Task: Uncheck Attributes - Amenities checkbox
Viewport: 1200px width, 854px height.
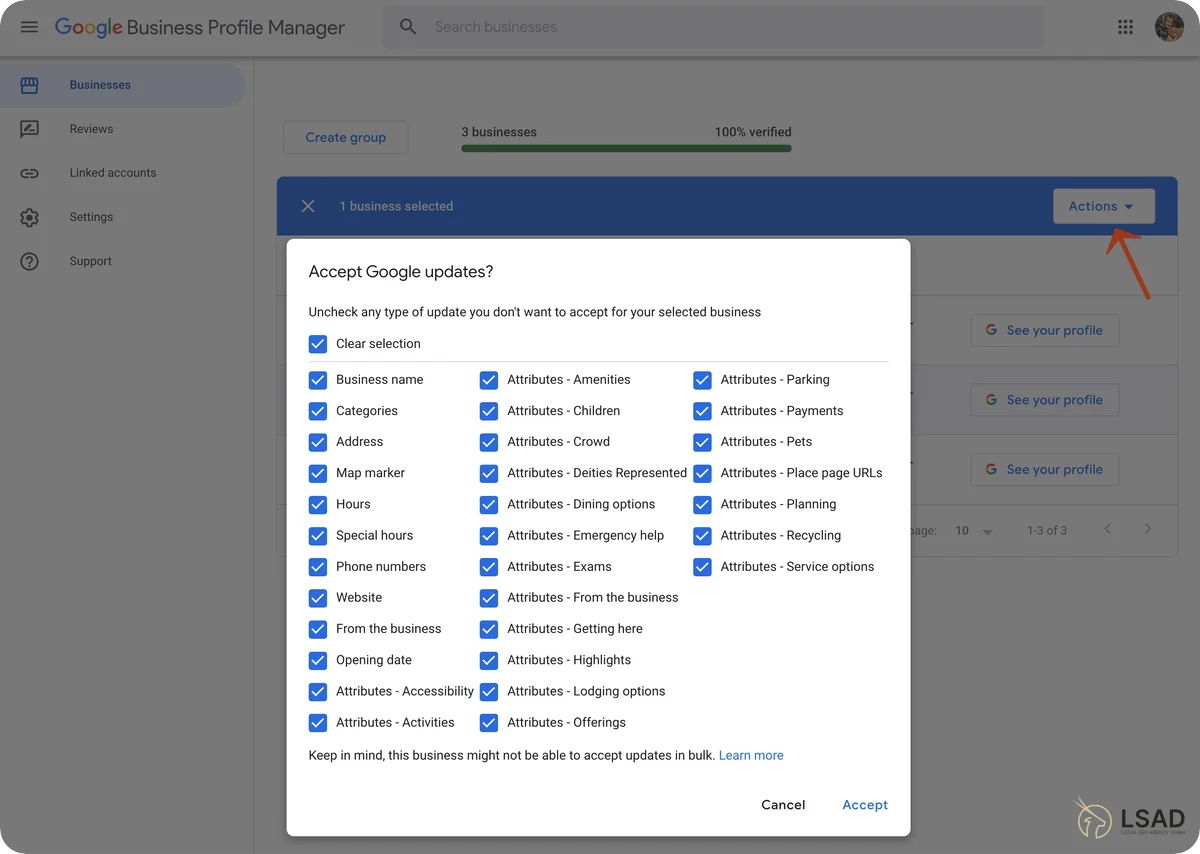Action: tap(489, 380)
